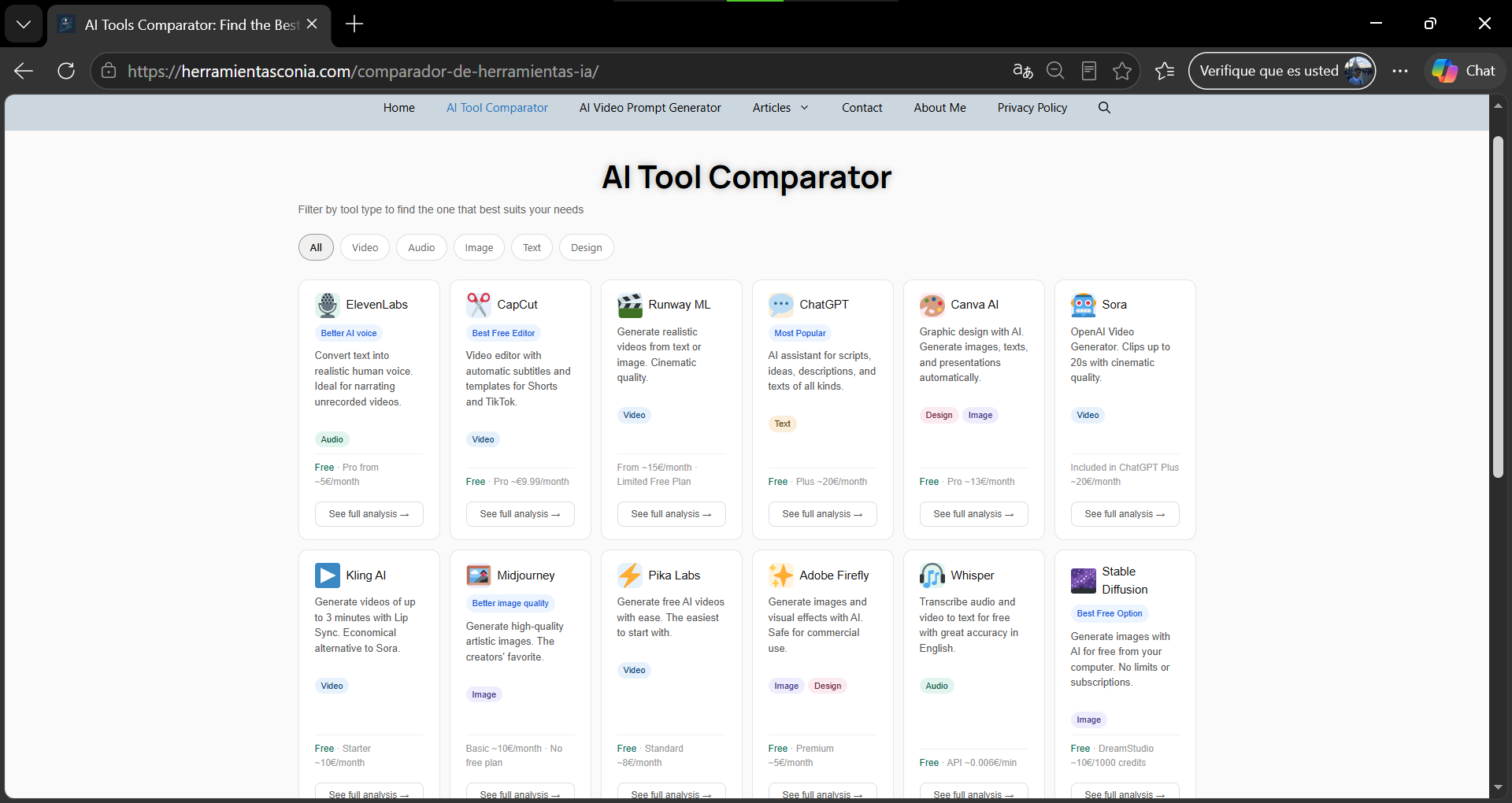This screenshot has width=1512, height=803.
Task: Click the 'Most Popular' badge on ChatGPT
Action: coord(800,333)
